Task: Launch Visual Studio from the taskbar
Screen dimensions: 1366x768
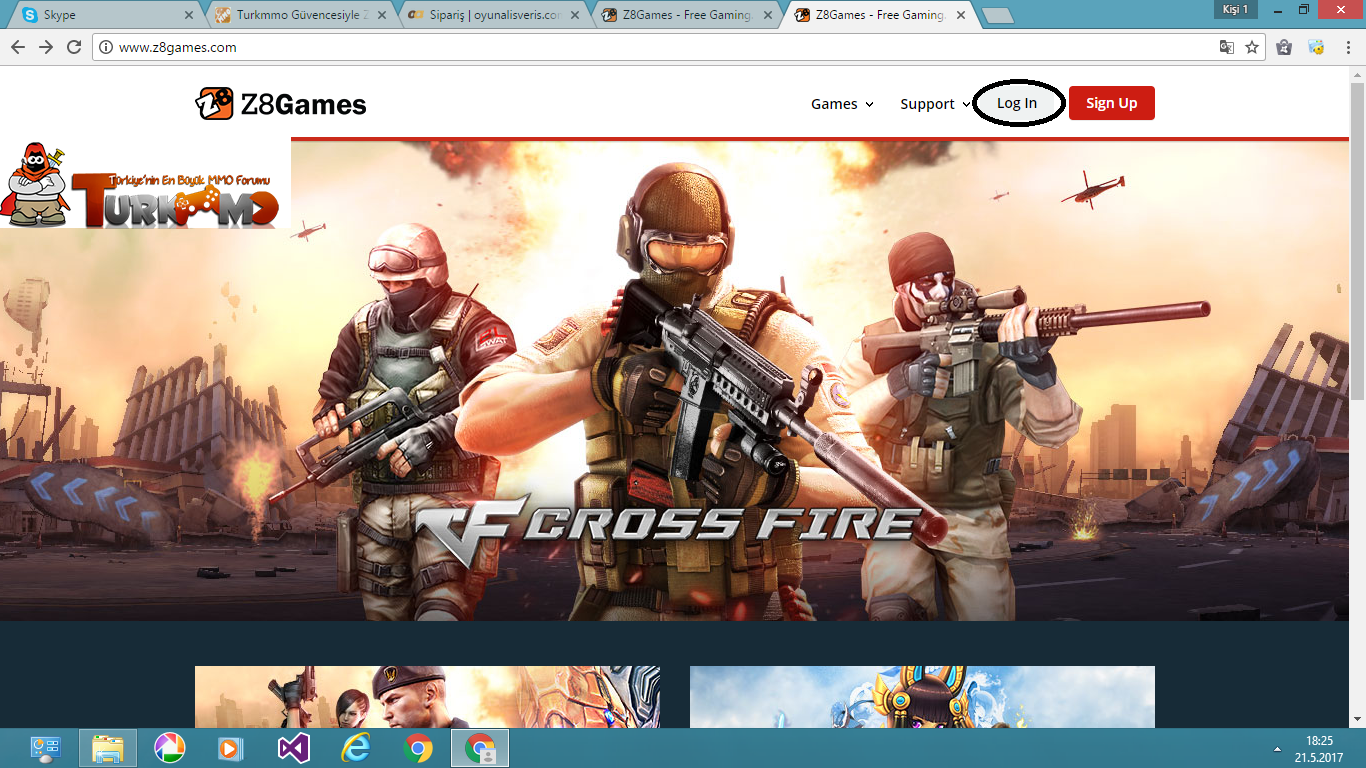Action: coord(294,748)
